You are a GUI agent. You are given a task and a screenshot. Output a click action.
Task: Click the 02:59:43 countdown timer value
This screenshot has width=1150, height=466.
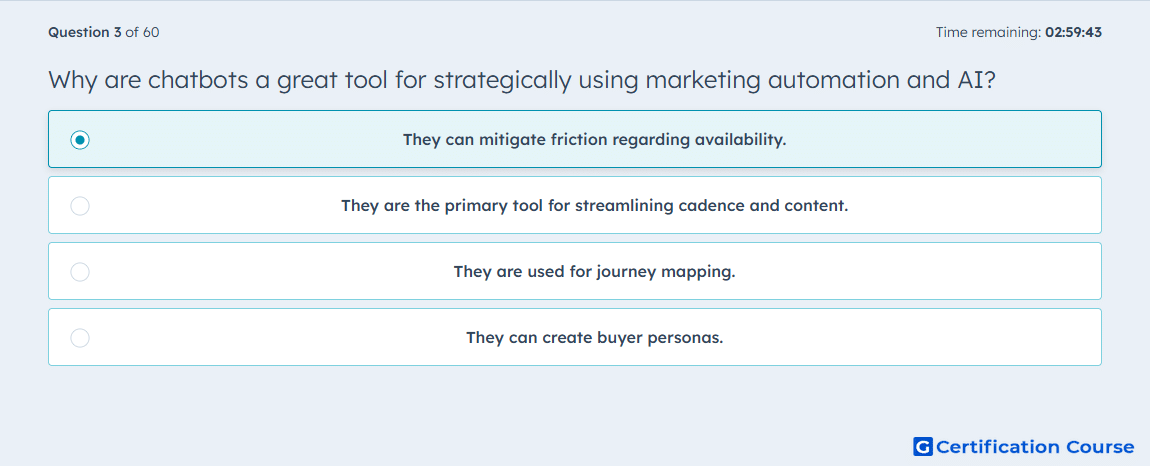coord(1074,32)
